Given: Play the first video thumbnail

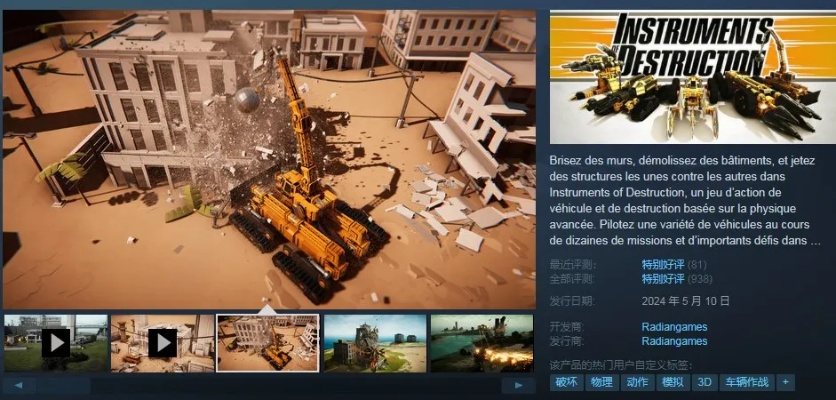Looking at the screenshot, I should 55,343.
